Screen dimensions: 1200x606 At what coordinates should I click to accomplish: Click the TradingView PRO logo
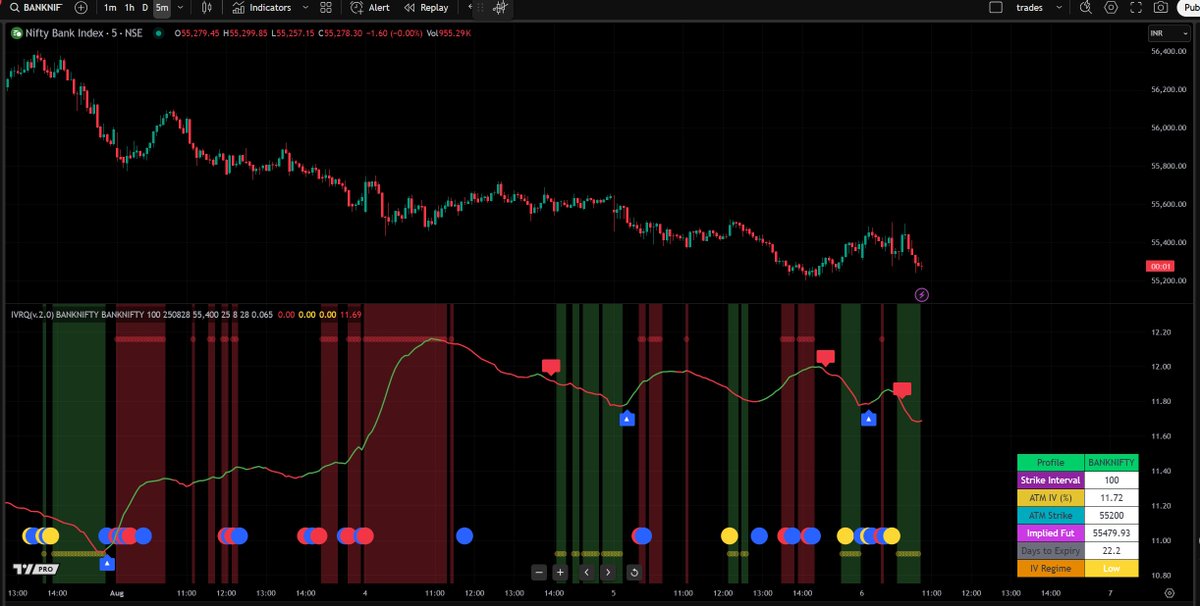[x=34, y=570]
